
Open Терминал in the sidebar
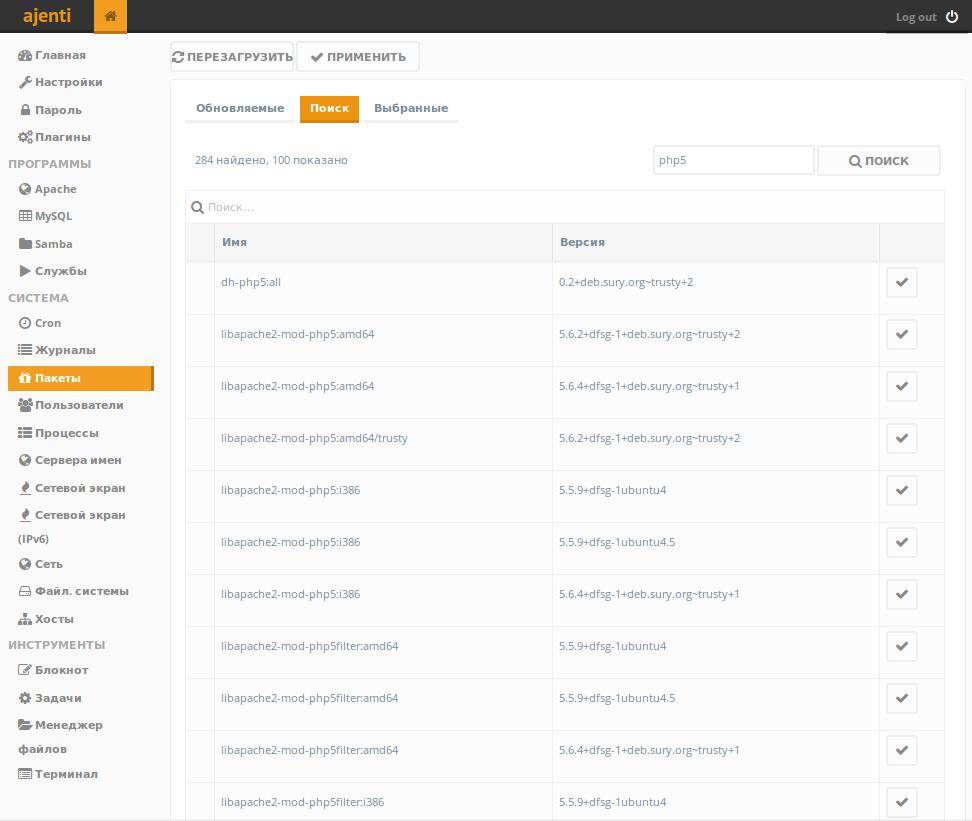[x=66, y=774]
